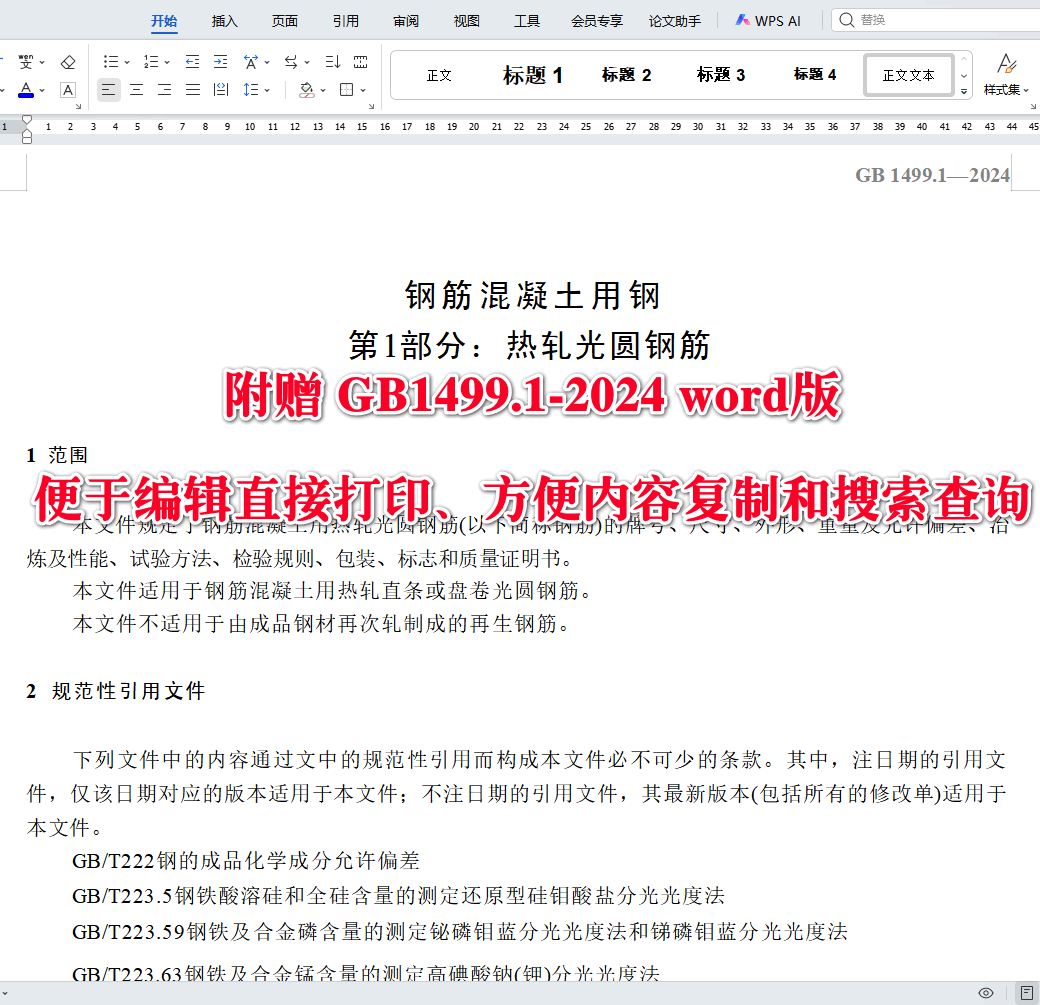Image resolution: width=1040 pixels, height=1005 pixels.
Task: Expand the numbered list dropdown arrow
Action: coord(167,62)
